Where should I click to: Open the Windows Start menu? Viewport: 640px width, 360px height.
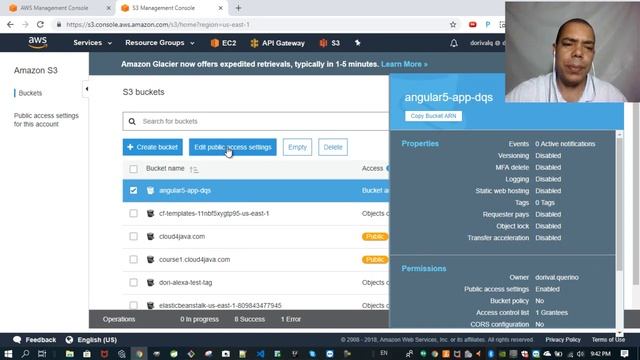pyautogui.click(x=8, y=353)
